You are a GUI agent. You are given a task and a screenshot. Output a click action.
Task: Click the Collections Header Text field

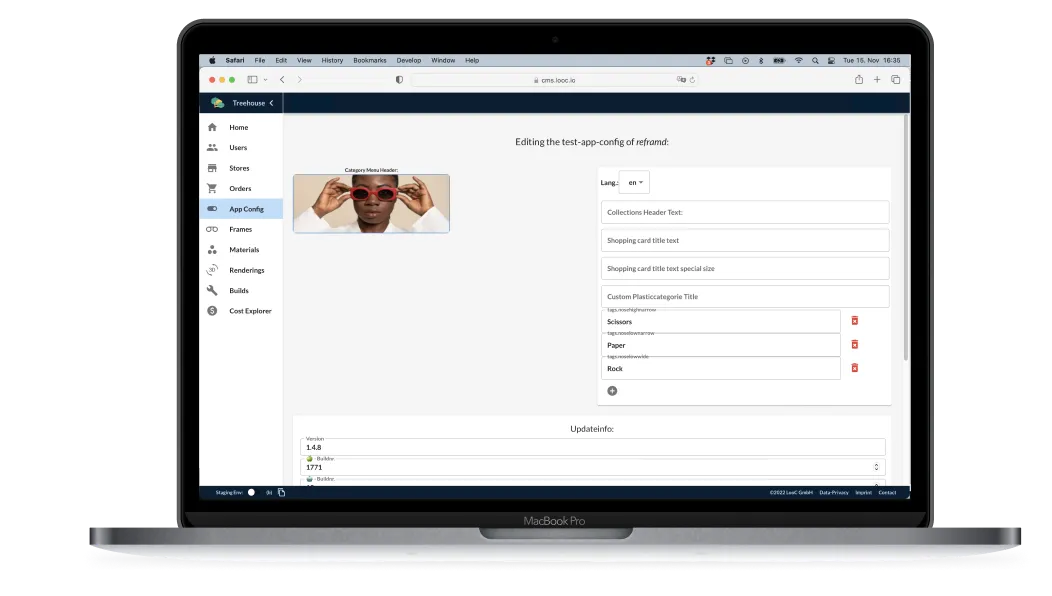[745, 212]
